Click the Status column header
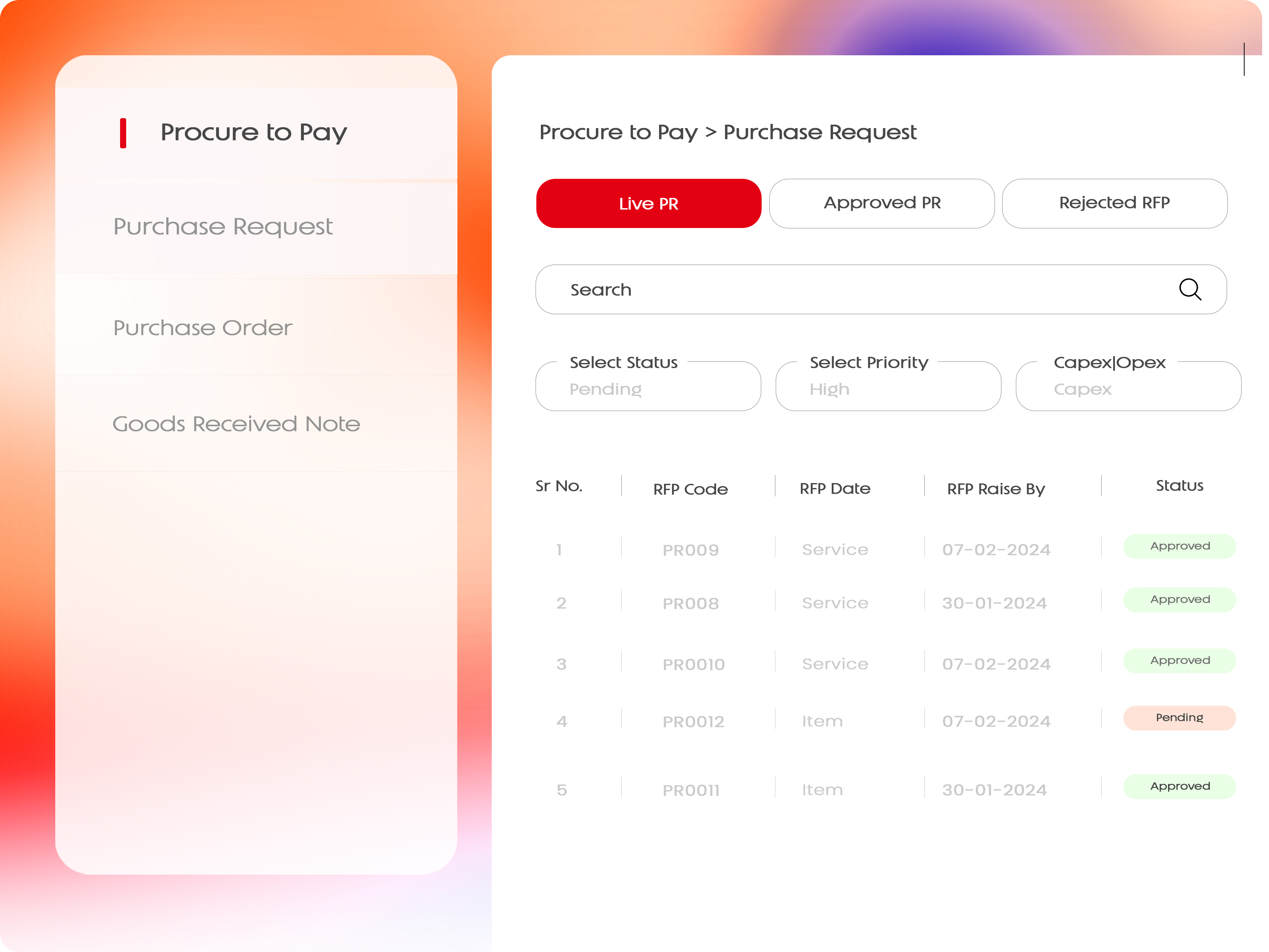1269x952 pixels. pyautogui.click(x=1179, y=485)
